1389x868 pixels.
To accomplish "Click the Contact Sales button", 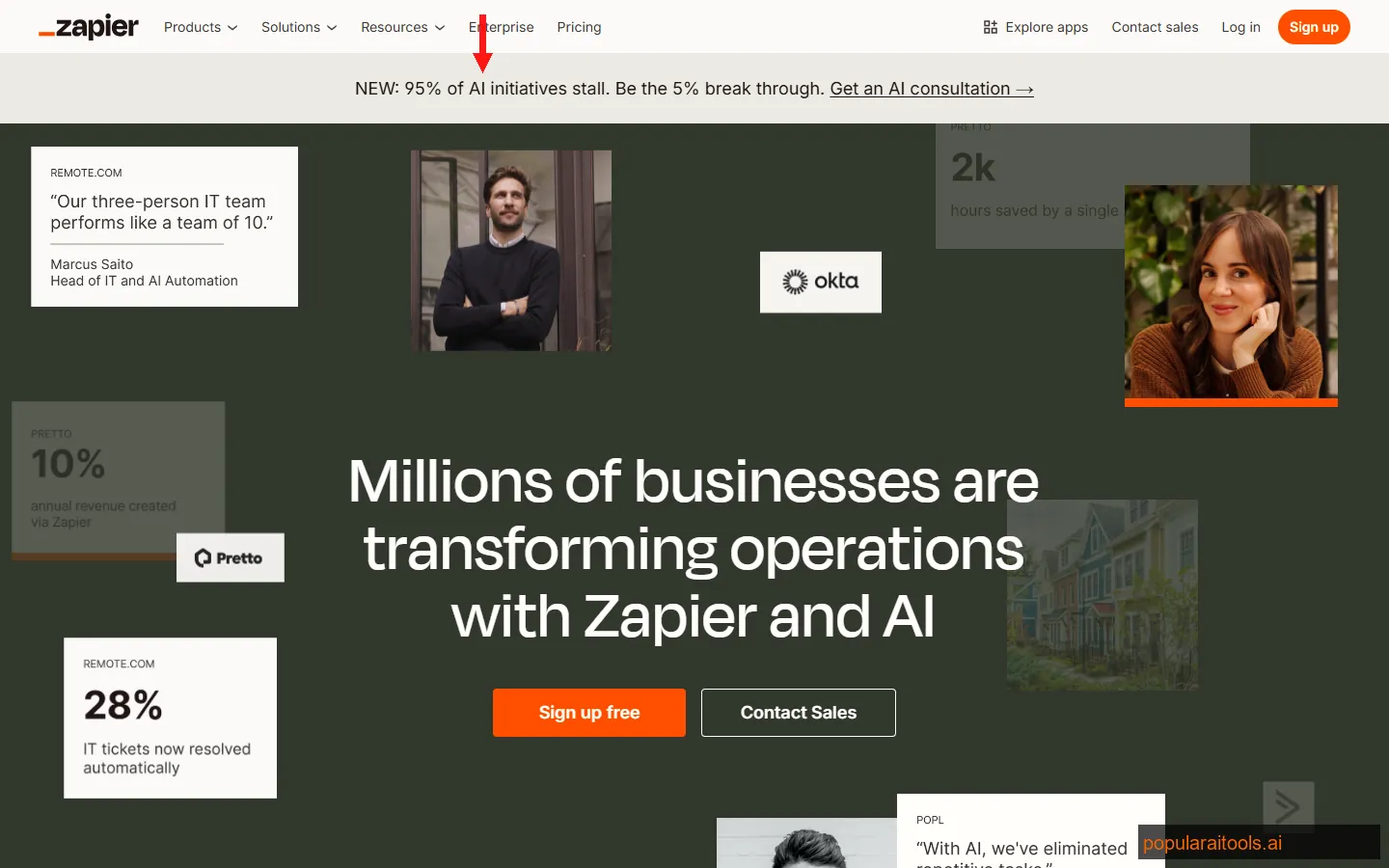I will (798, 712).
